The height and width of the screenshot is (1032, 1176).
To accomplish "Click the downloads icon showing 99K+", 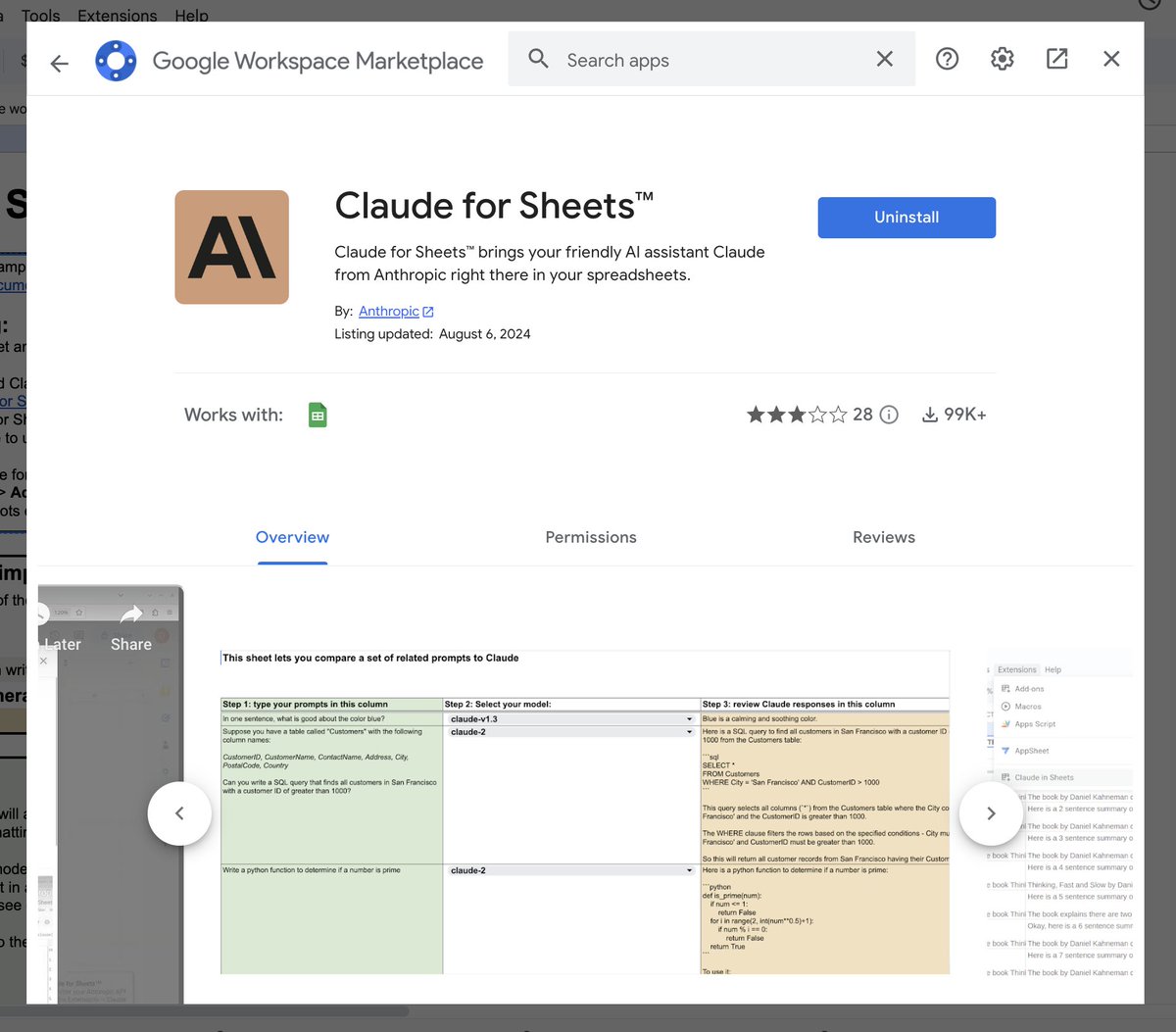I will coord(929,414).
